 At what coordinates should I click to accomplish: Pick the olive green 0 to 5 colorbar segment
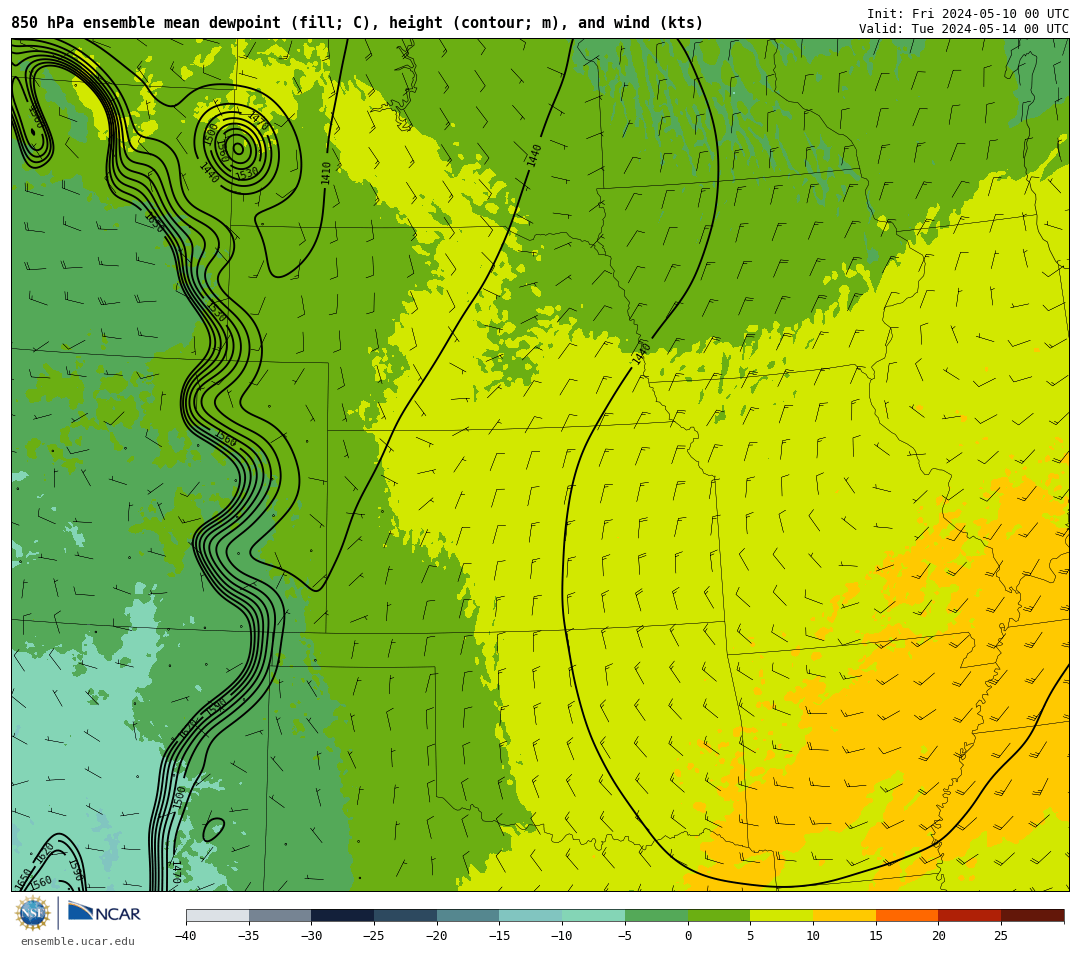[x=719, y=915]
